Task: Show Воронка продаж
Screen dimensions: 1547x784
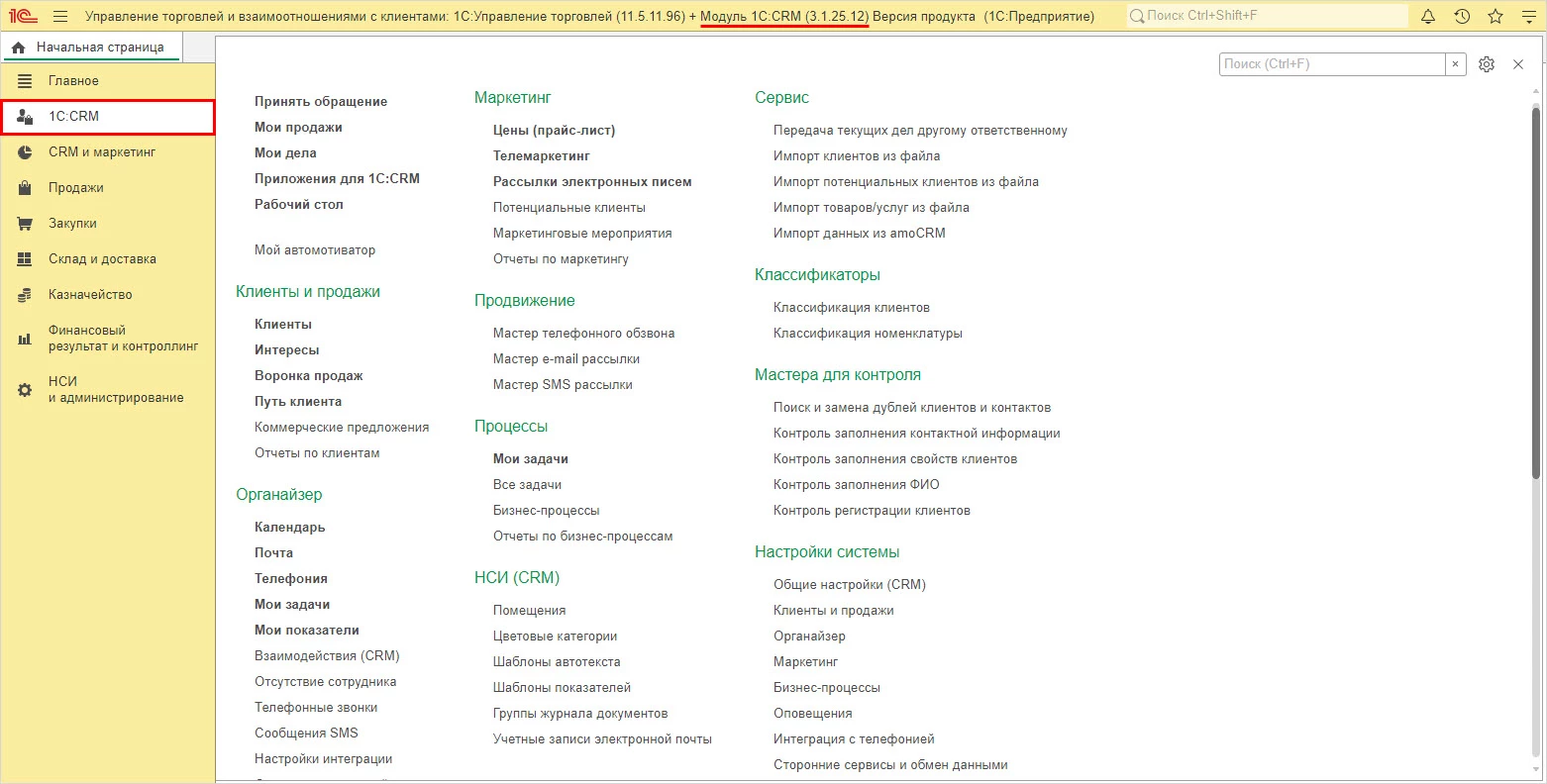Action: click(309, 376)
